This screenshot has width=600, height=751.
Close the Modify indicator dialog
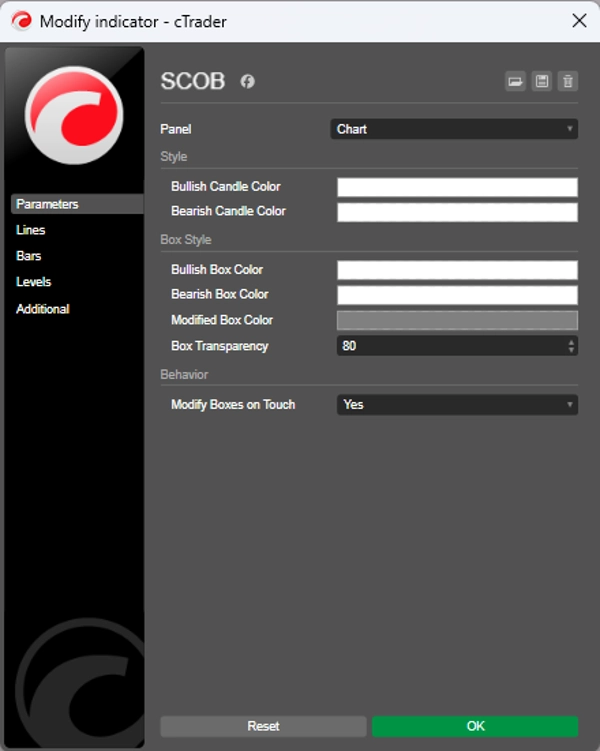click(x=579, y=21)
